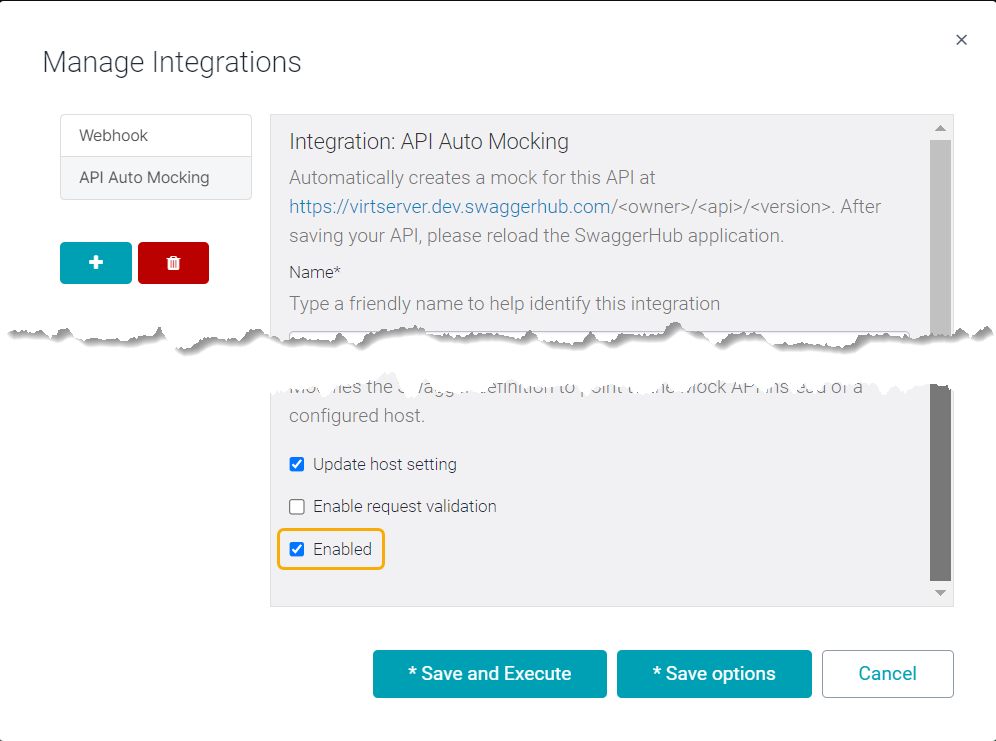
Task: Click the Manage Integrations dialog title
Action: coord(170,62)
